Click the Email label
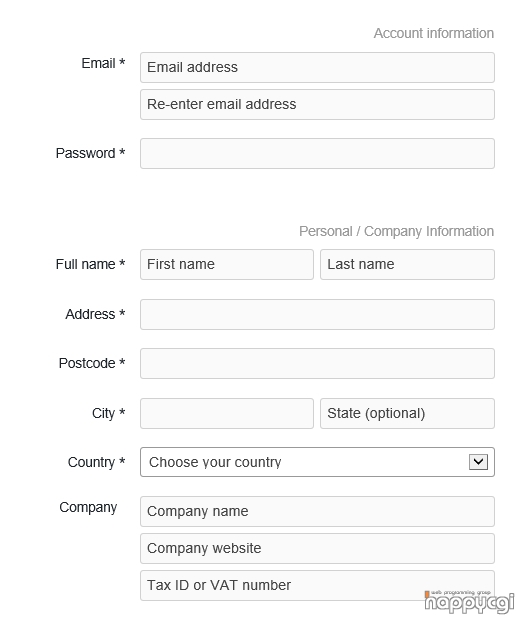 click(103, 63)
